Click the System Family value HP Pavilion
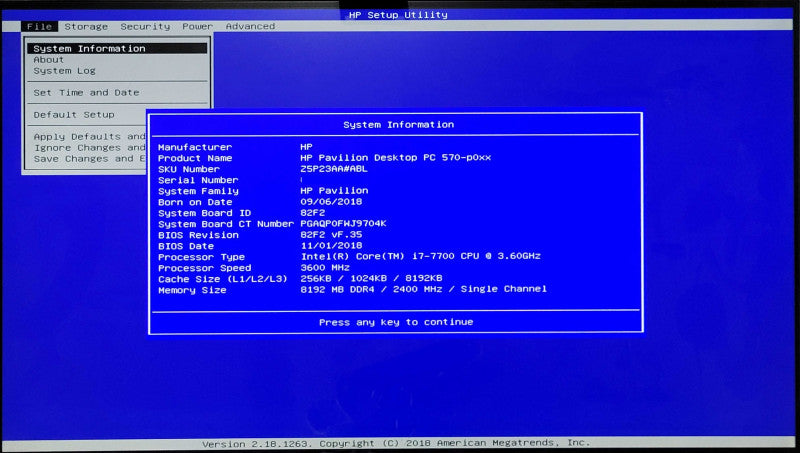Screen dimensions: 800x453 334,191
